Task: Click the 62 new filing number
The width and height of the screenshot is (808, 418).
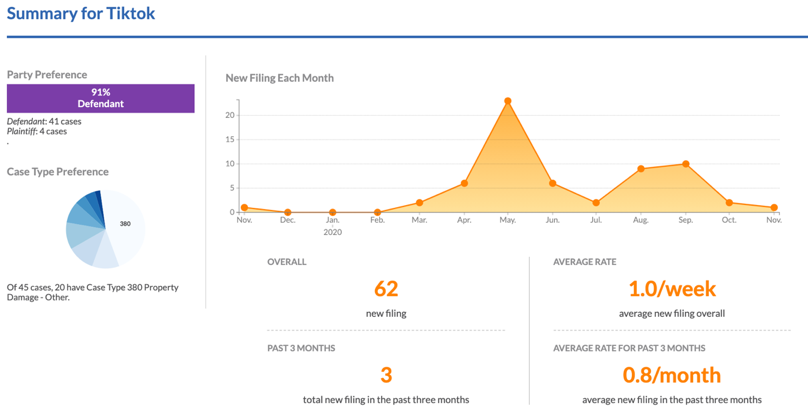Action: point(386,289)
